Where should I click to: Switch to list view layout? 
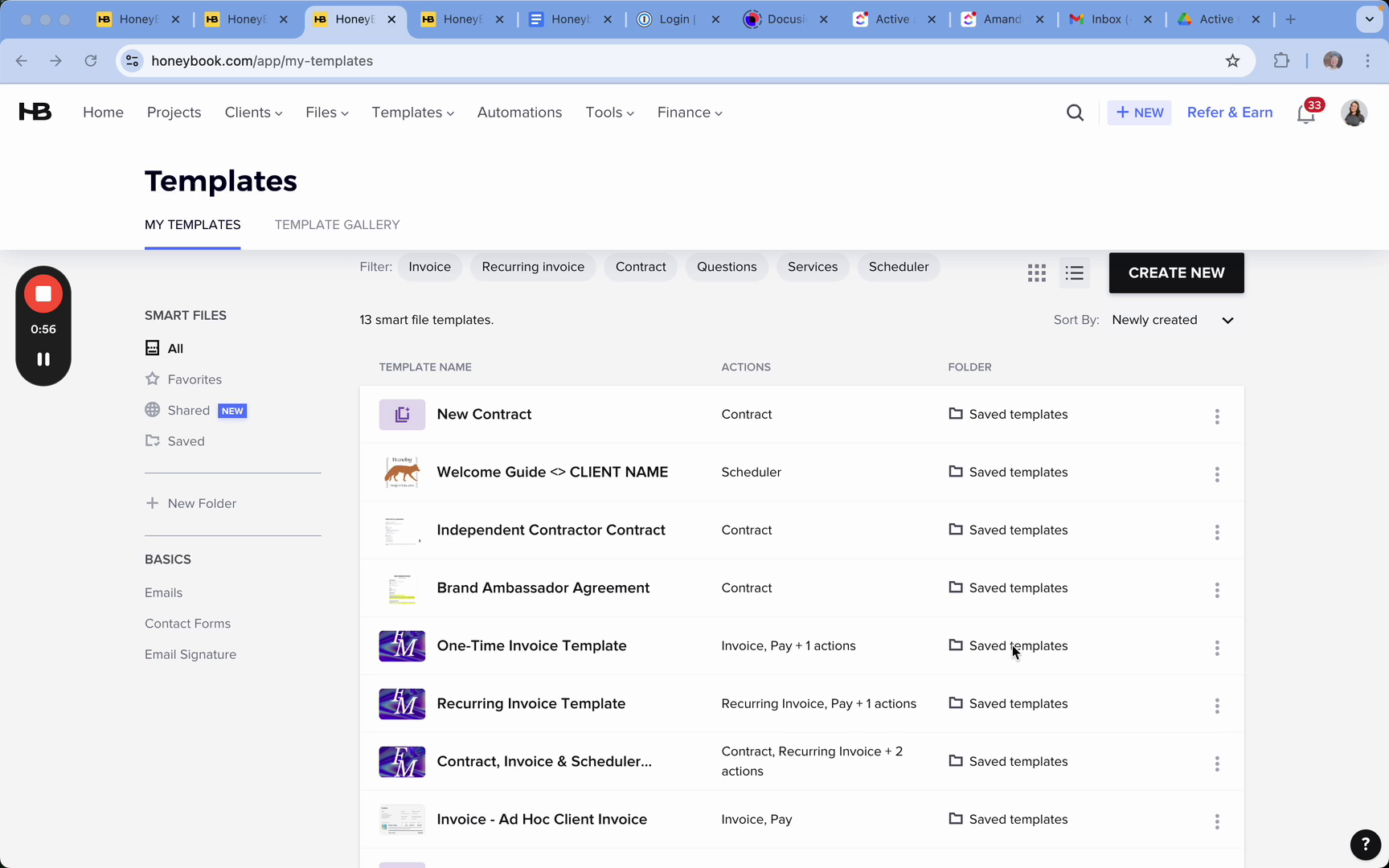1075,273
